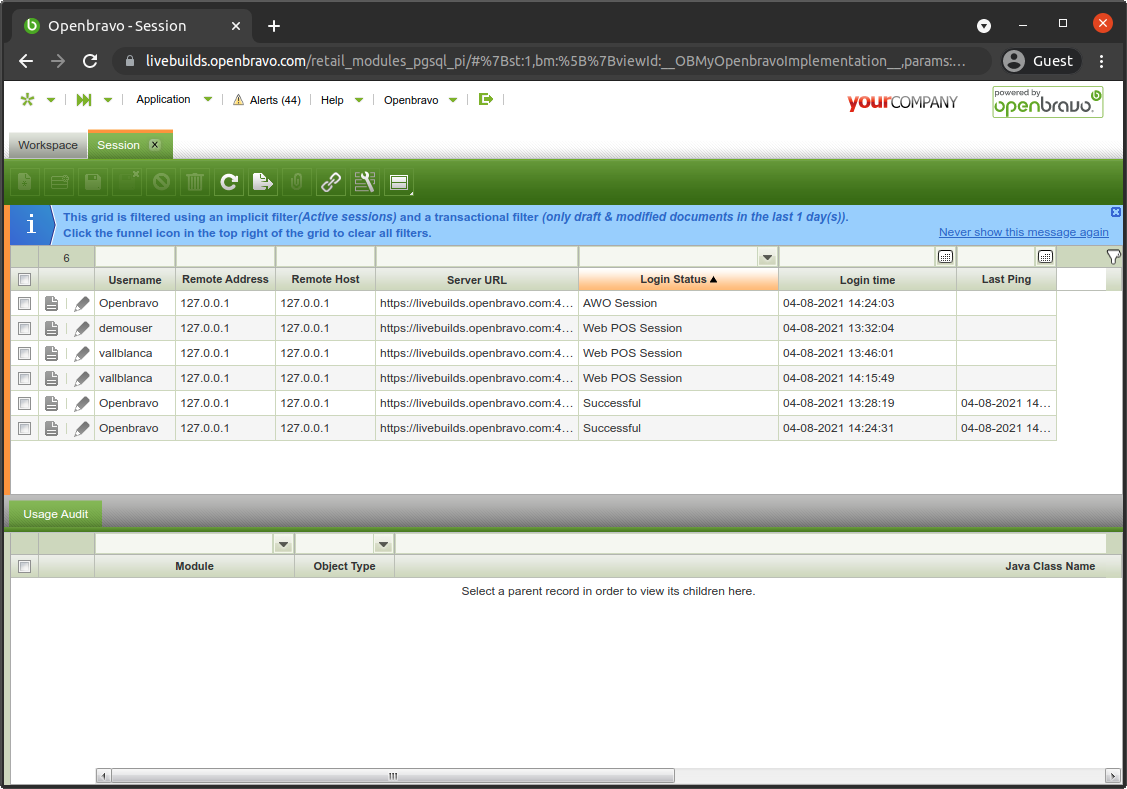Click the logout icon in top menu
1127x789 pixels.
click(x=486, y=100)
